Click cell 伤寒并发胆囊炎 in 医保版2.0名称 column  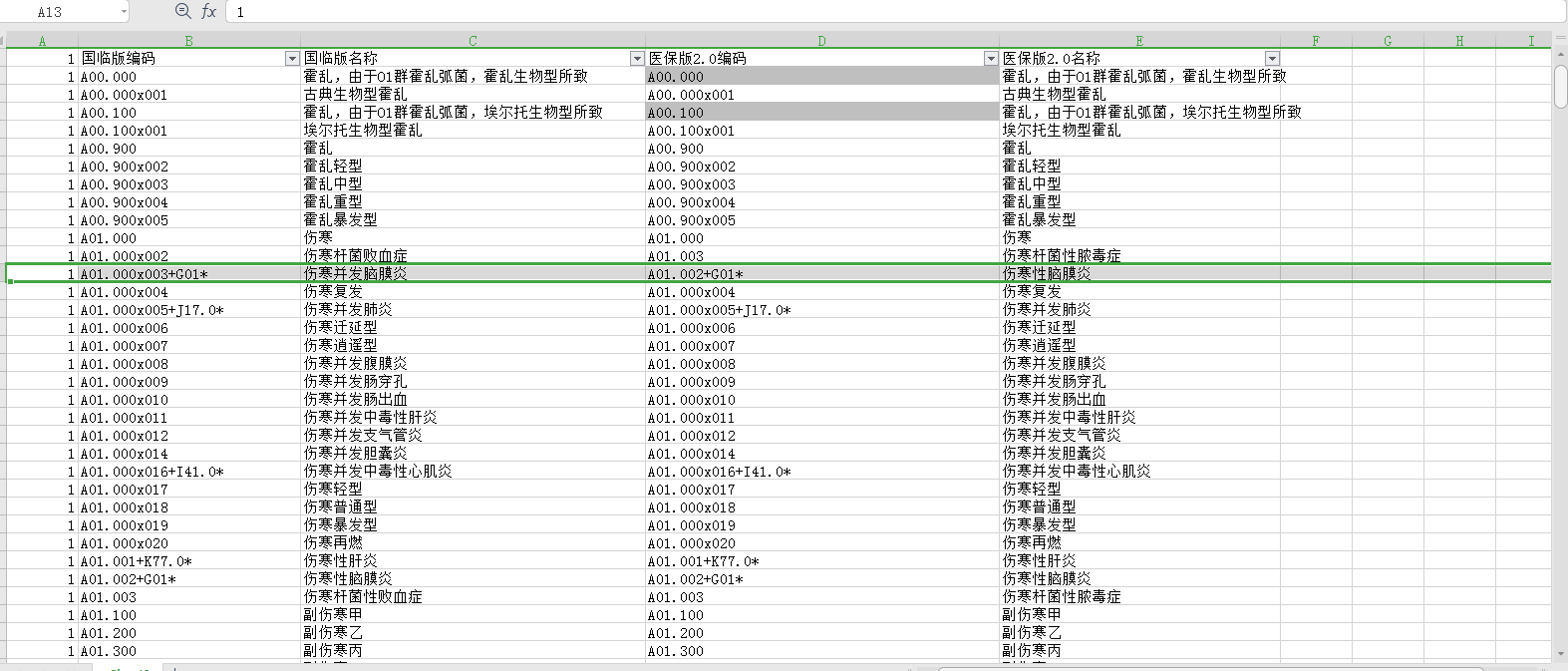[x=1140, y=454]
